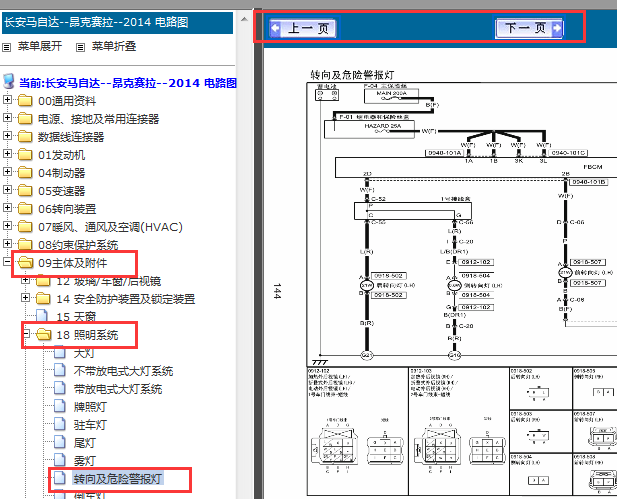
Task: Expand the 07暖风、通风及空调(HVAC) node
Action: click(7, 225)
